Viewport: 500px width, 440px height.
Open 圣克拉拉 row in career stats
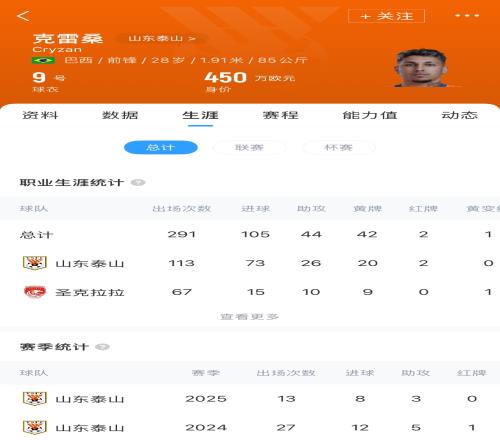[x=250, y=292]
